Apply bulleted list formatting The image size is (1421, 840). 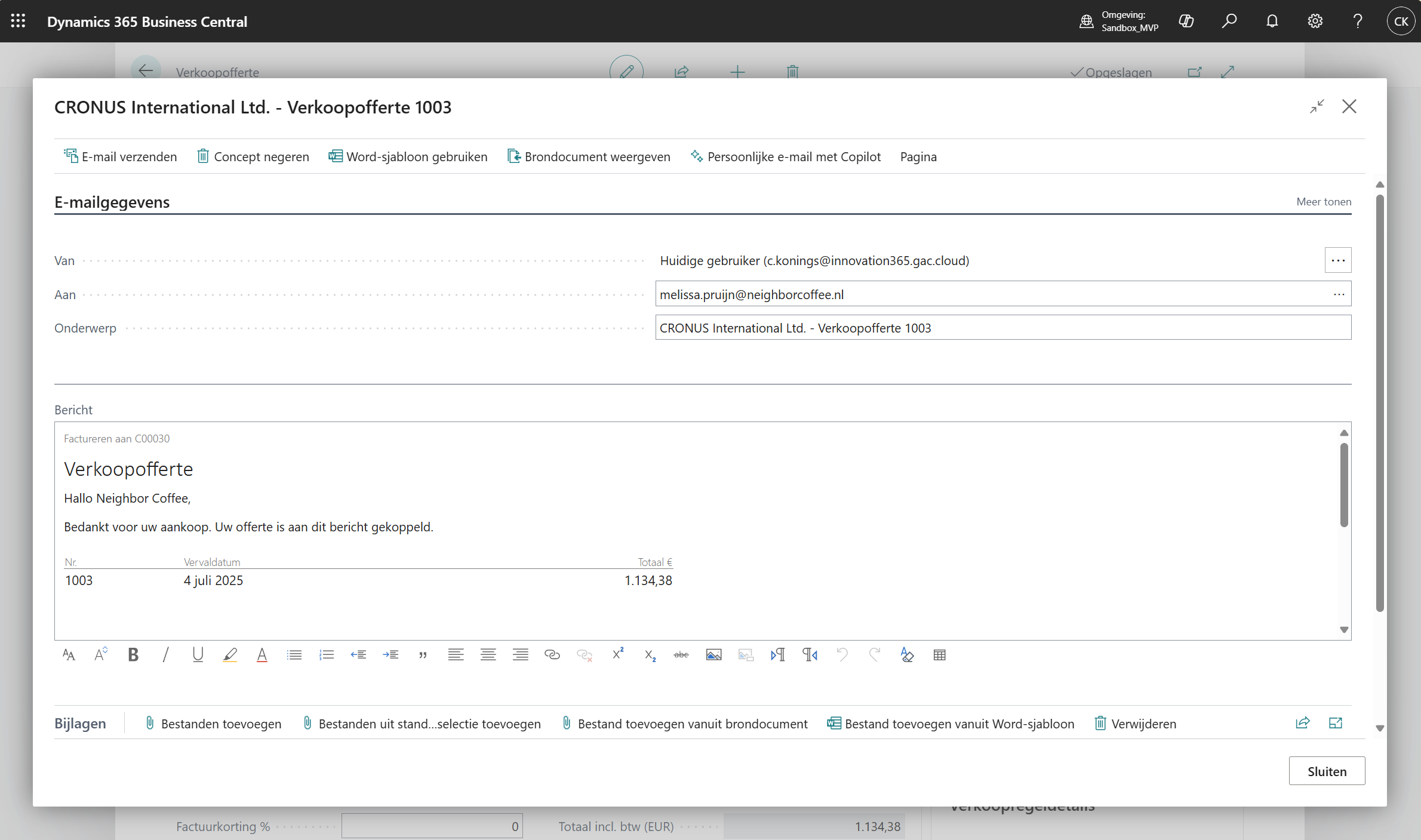[294, 655]
